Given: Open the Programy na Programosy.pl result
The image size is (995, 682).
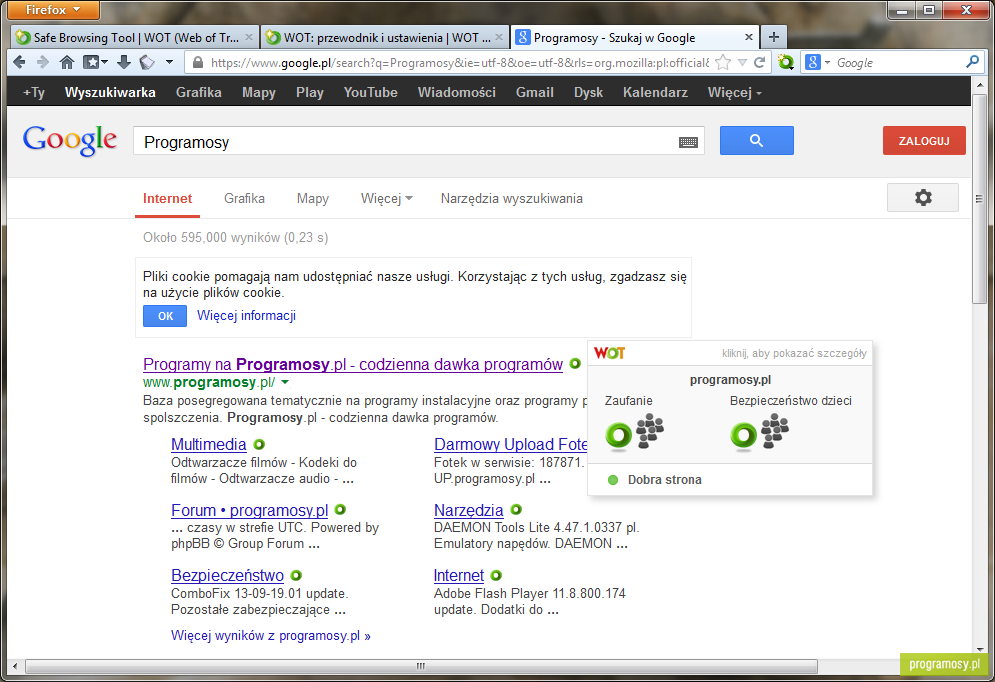Looking at the screenshot, I should [353, 364].
